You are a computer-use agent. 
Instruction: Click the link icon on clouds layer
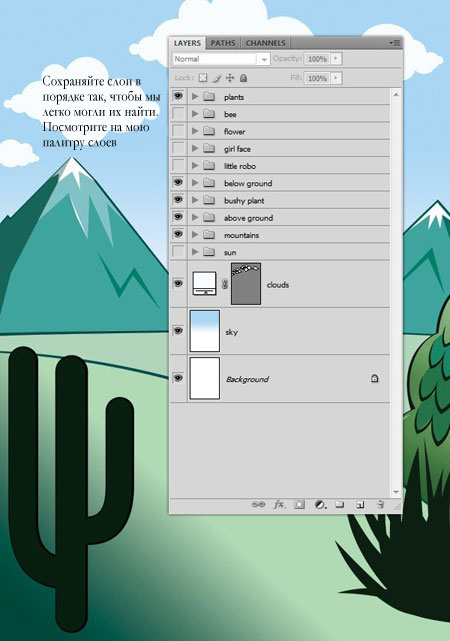(x=224, y=284)
